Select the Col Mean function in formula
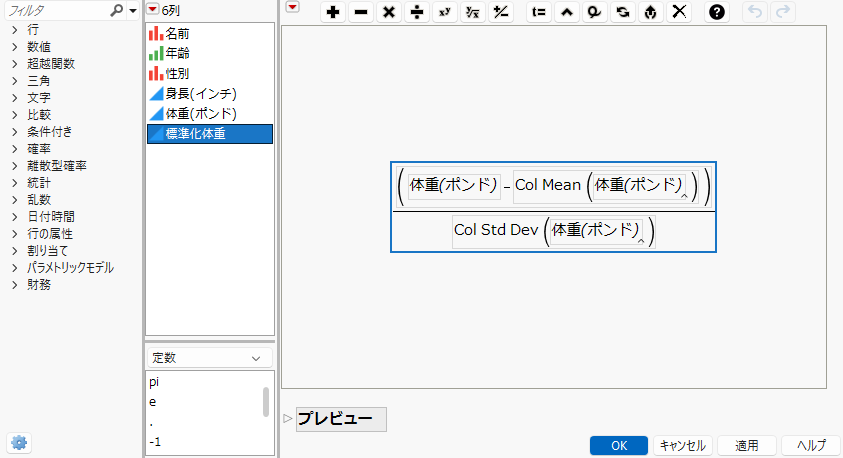This screenshot has width=843, height=458. (548, 185)
